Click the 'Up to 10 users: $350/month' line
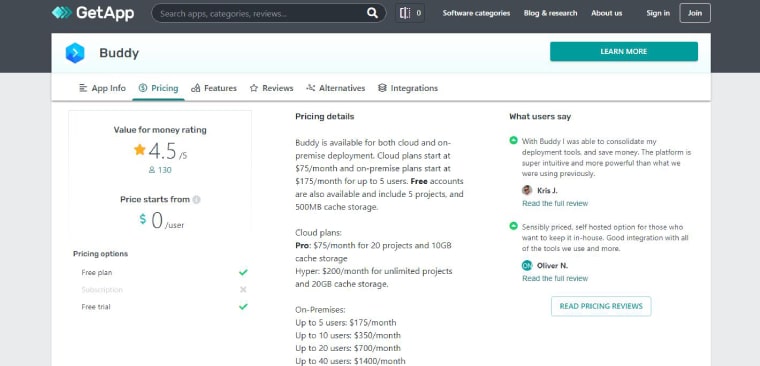The image size is (760, 366). pyautogui.click(x=348, y=335)
